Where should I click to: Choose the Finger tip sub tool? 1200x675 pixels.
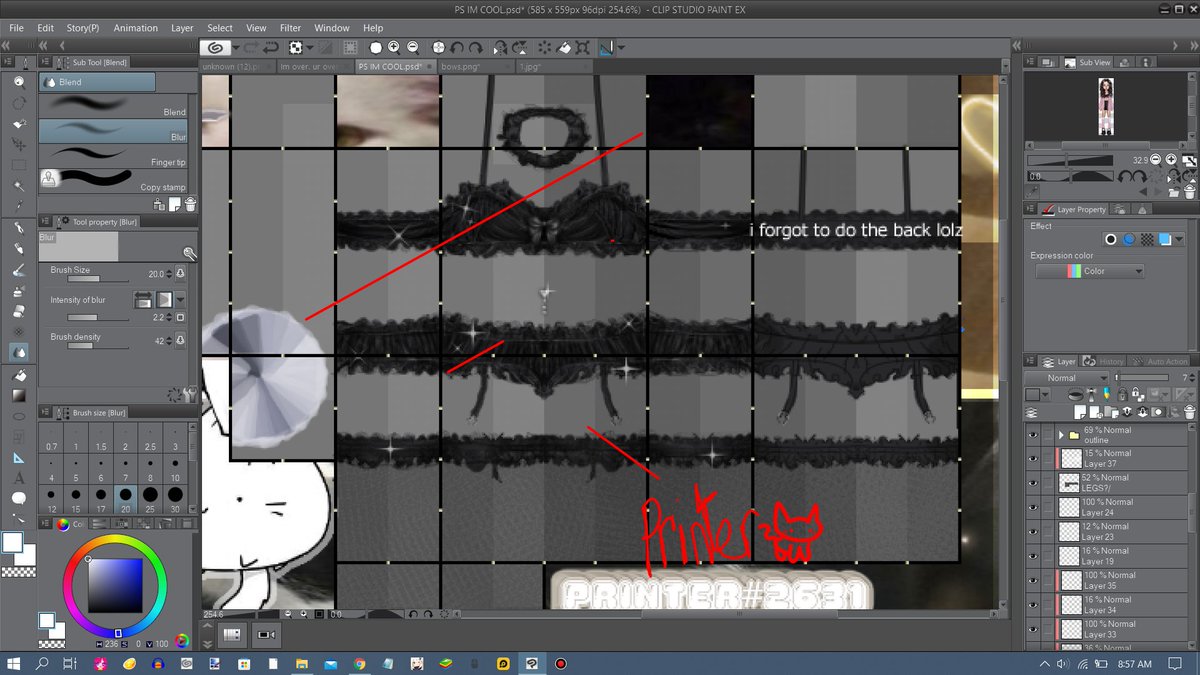point(112,155)
